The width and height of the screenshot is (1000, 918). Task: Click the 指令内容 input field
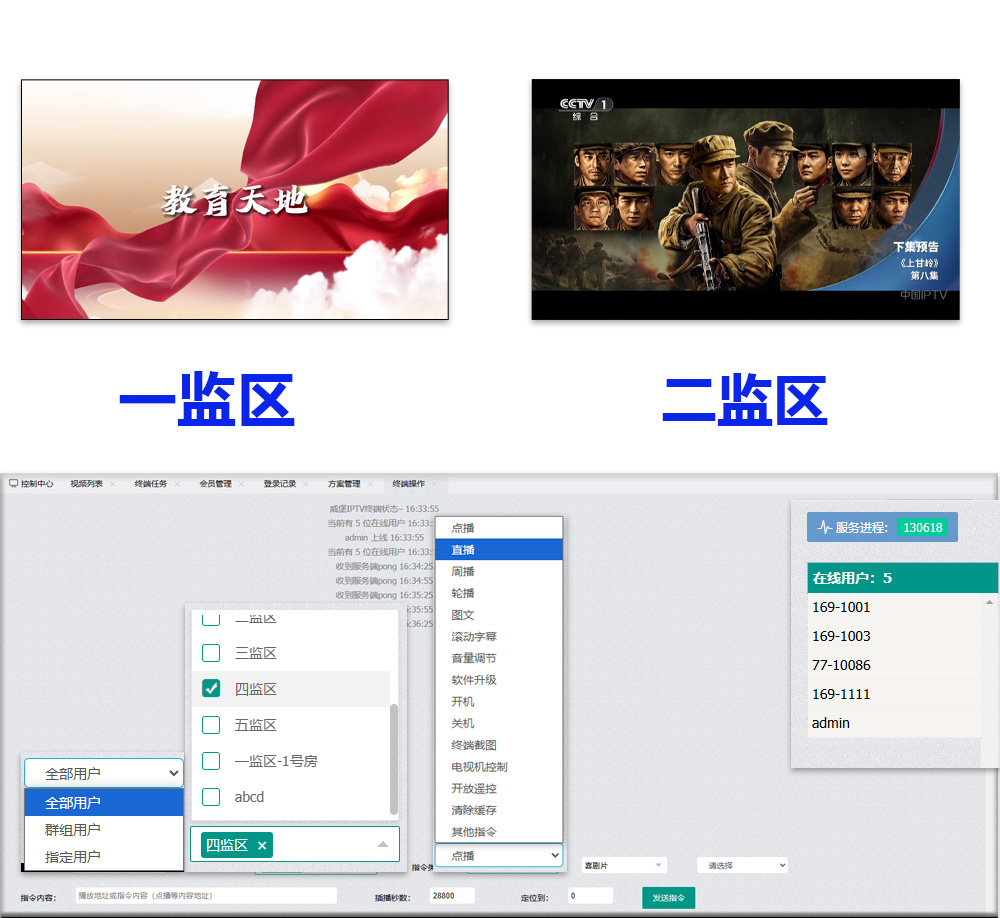click(x=205, y=896)
